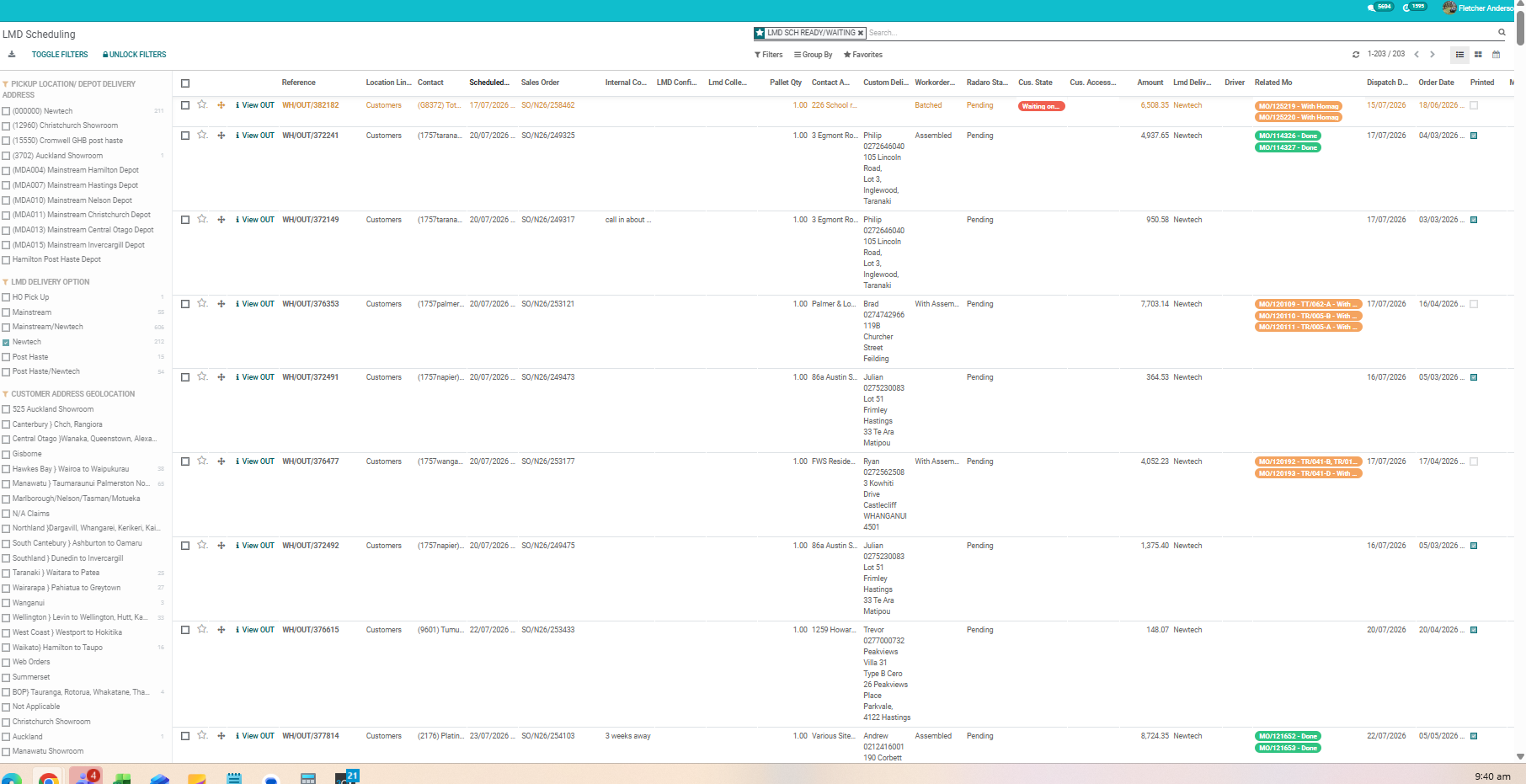
Task: Remove the LMD SCH READY/WAITING filter facet
Action: [861, 33]
